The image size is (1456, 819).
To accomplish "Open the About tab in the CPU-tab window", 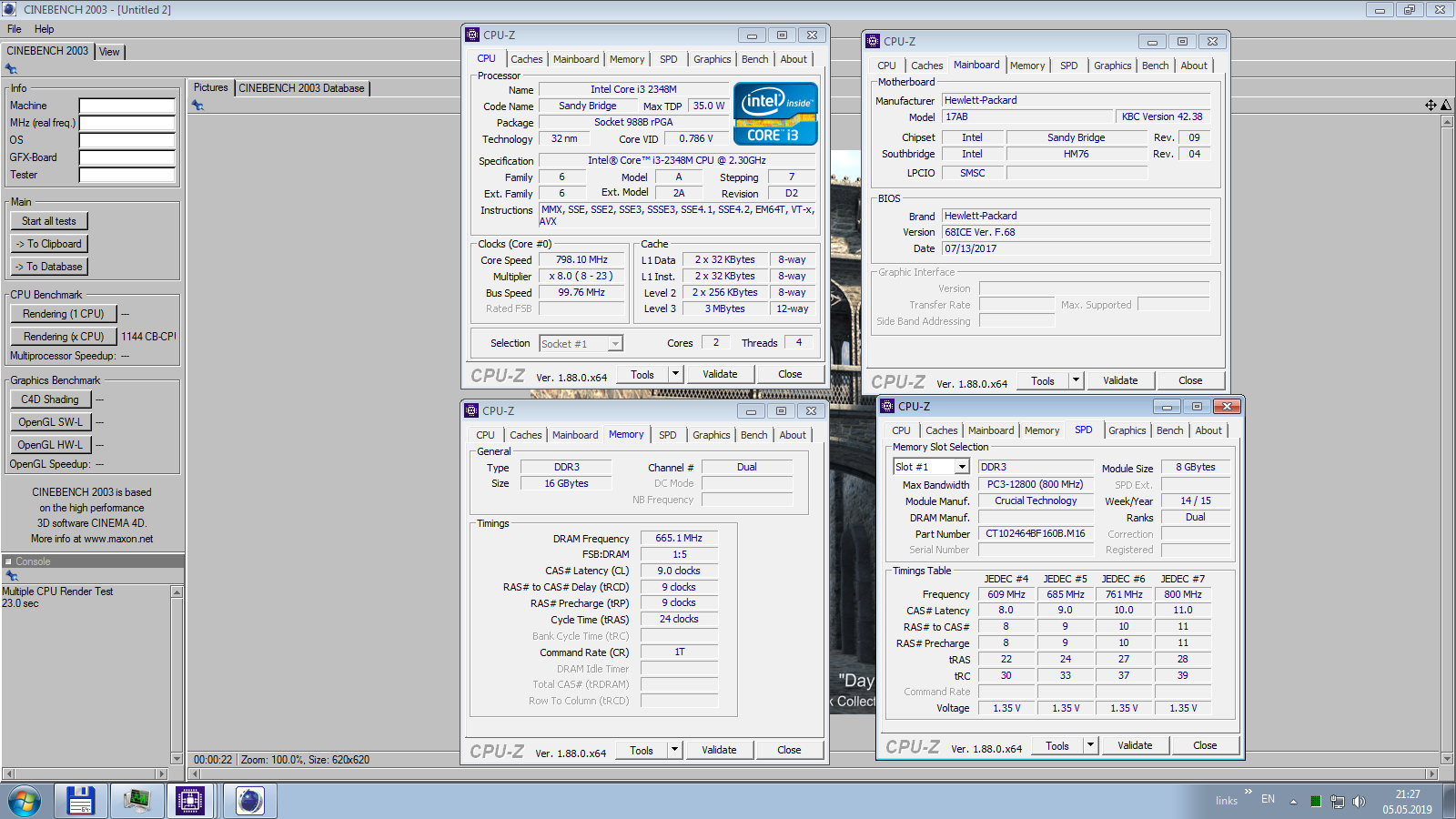I will (x=794, y=59).
